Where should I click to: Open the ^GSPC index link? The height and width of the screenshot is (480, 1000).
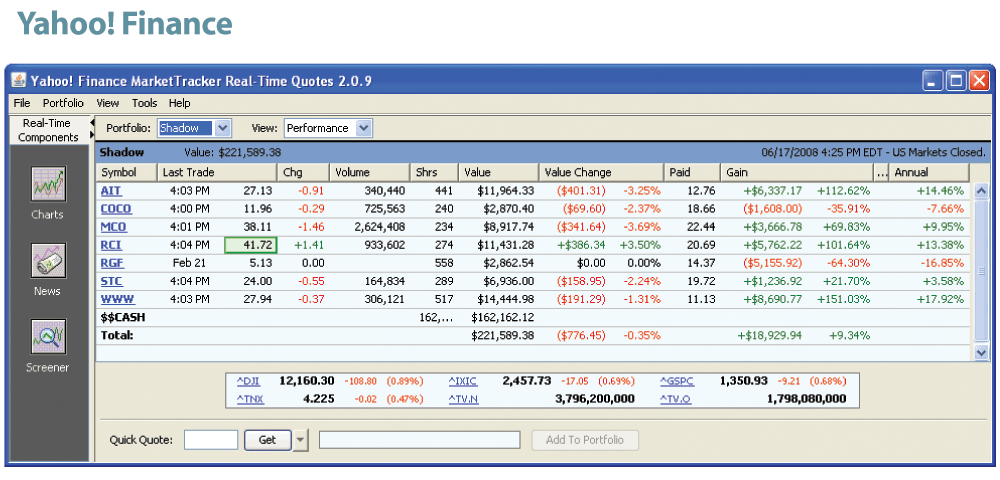coord(677,381)
